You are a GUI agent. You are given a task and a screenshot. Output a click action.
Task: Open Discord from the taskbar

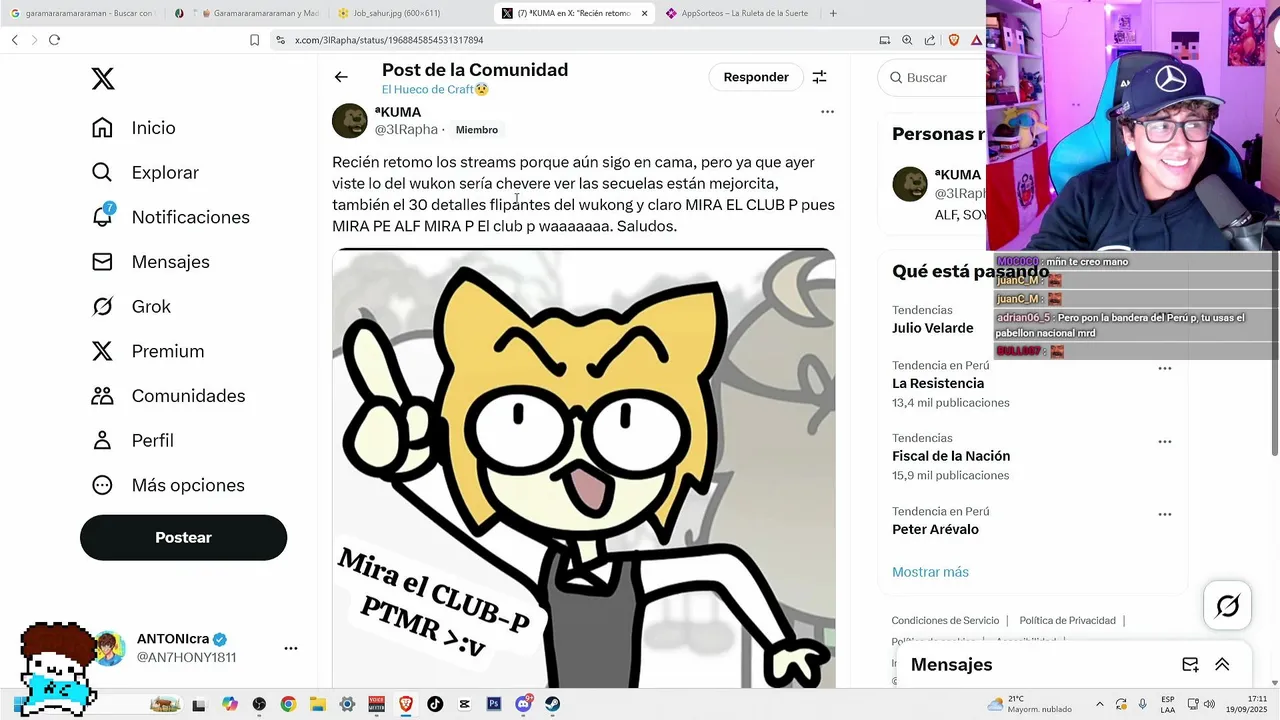point(523,705)
